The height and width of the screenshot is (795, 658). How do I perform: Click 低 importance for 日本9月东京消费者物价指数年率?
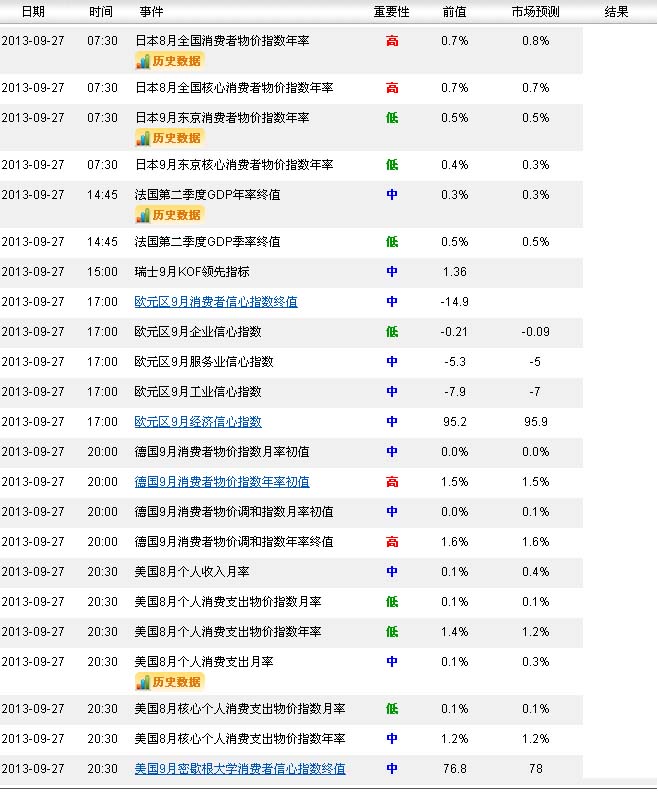[x=392, y=118]
